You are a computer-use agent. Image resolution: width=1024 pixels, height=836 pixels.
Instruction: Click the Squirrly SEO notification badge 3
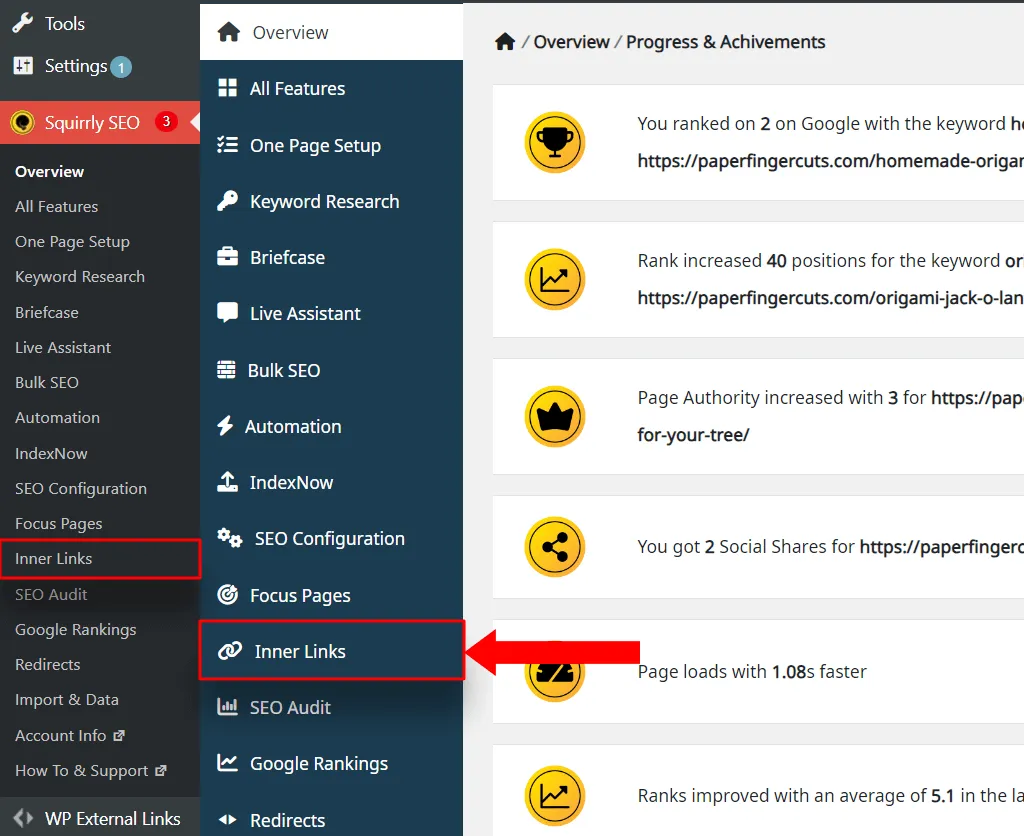point(166,121)
